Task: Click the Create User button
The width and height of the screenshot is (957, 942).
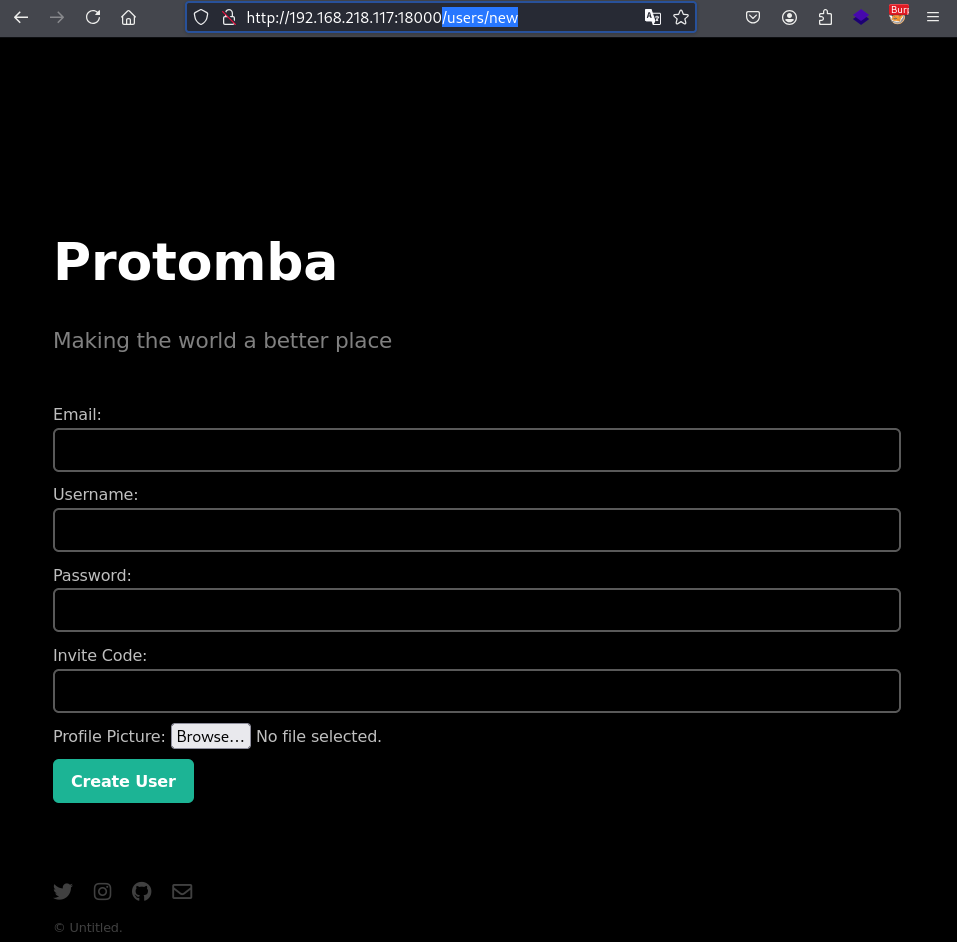Action: click(123, 781)
